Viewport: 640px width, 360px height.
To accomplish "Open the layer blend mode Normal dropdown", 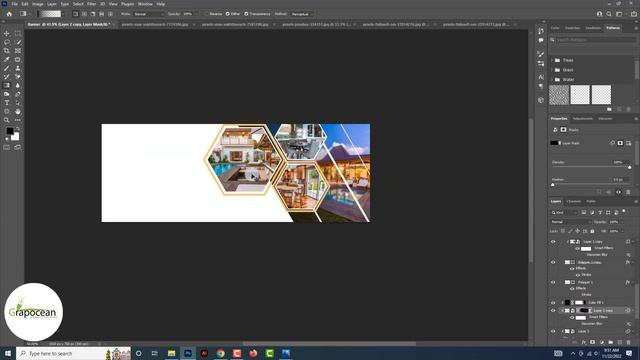I will point(571,222).
